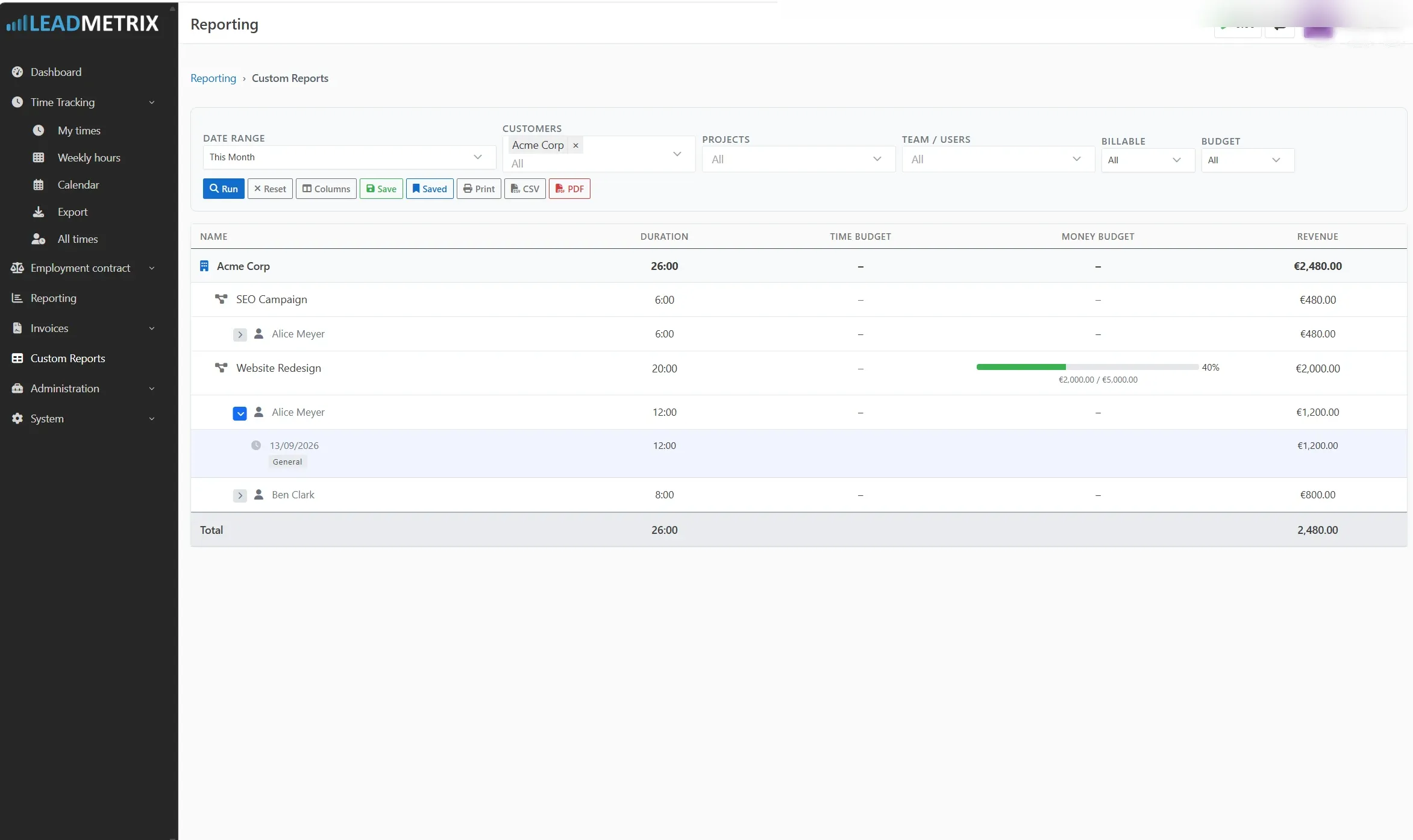Screen dimensions: 1413x840
Task: Collapse Alice Meyer under Website Redesign
Action: [240, 413]
